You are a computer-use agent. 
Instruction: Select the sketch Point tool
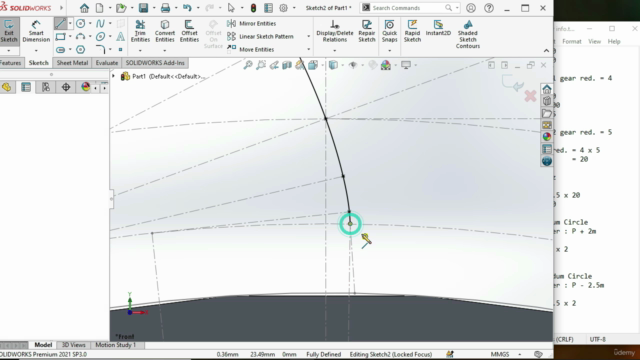tap(120, 50)
